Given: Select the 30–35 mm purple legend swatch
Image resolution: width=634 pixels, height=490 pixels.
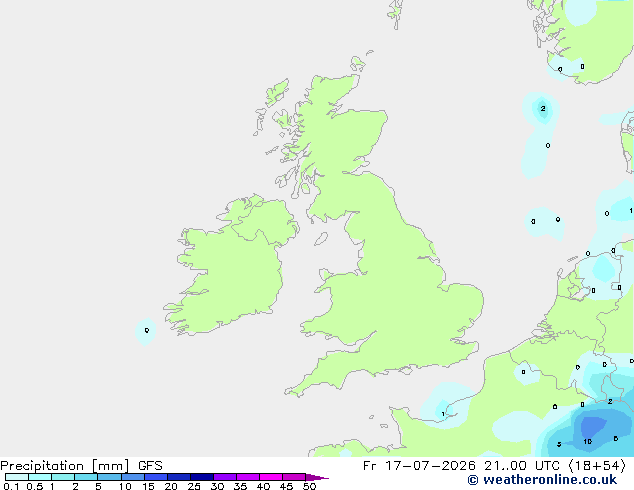Looking at the screenshot, I should [225, 477].
